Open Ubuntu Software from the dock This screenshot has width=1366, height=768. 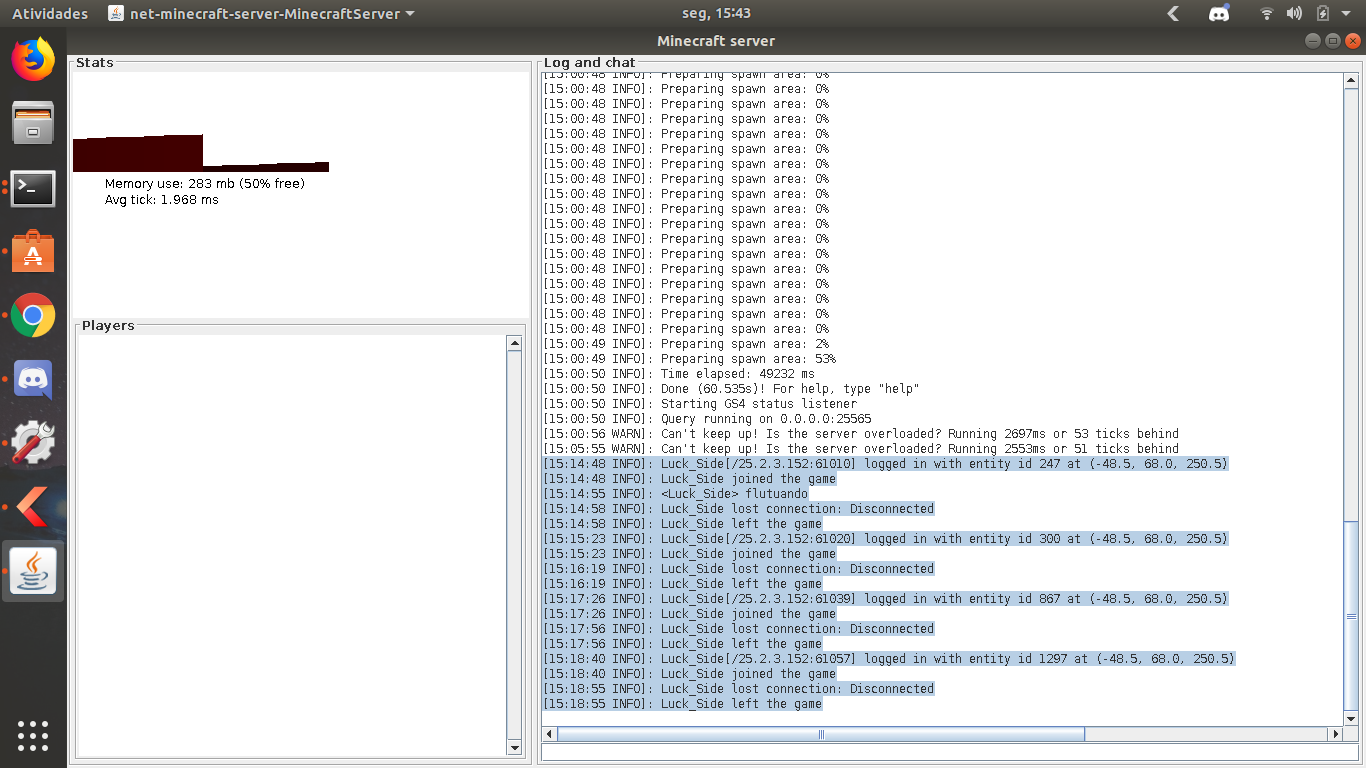coord(33,252)
